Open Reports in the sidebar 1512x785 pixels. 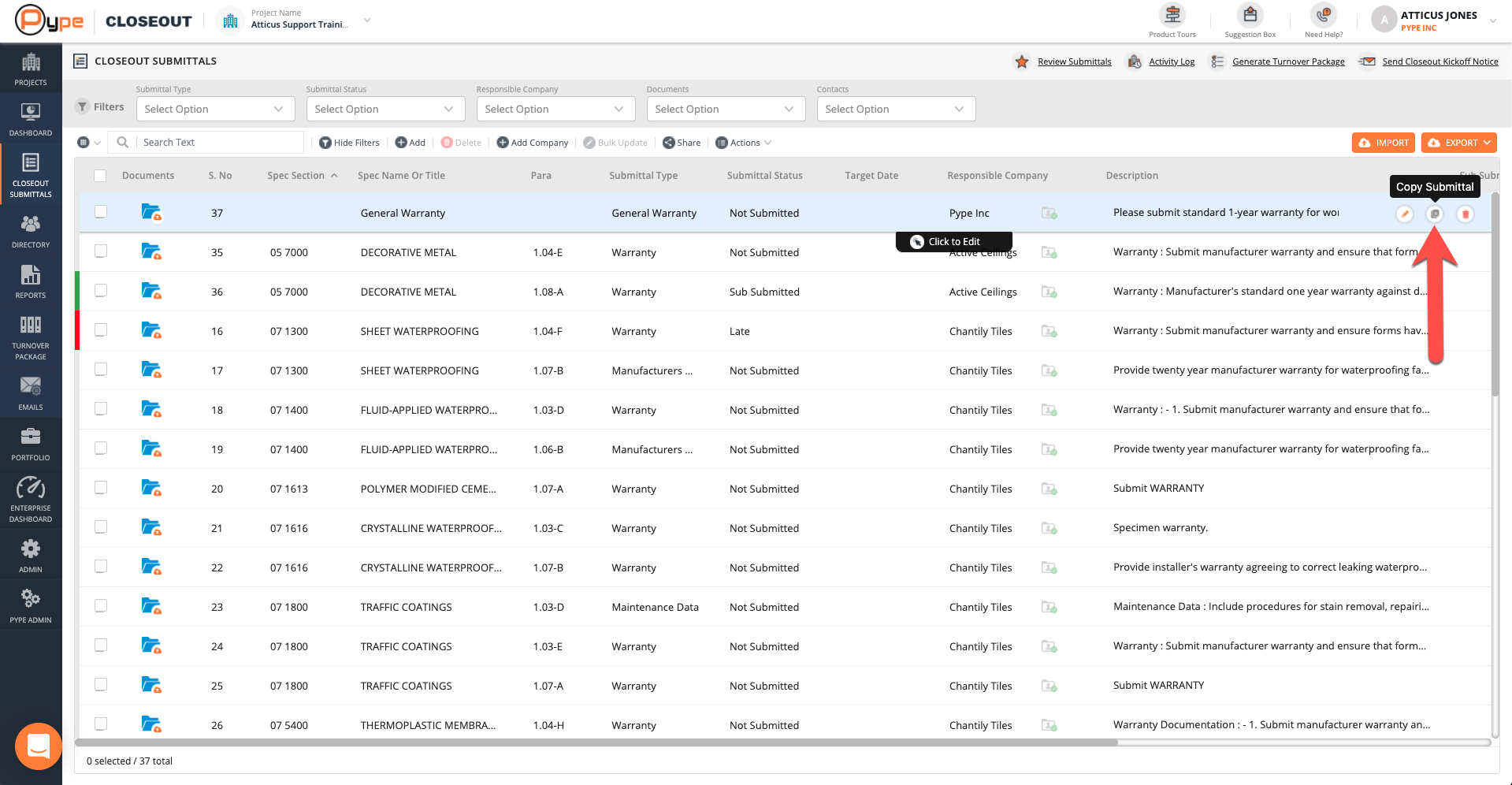click(x=31, y=281)
